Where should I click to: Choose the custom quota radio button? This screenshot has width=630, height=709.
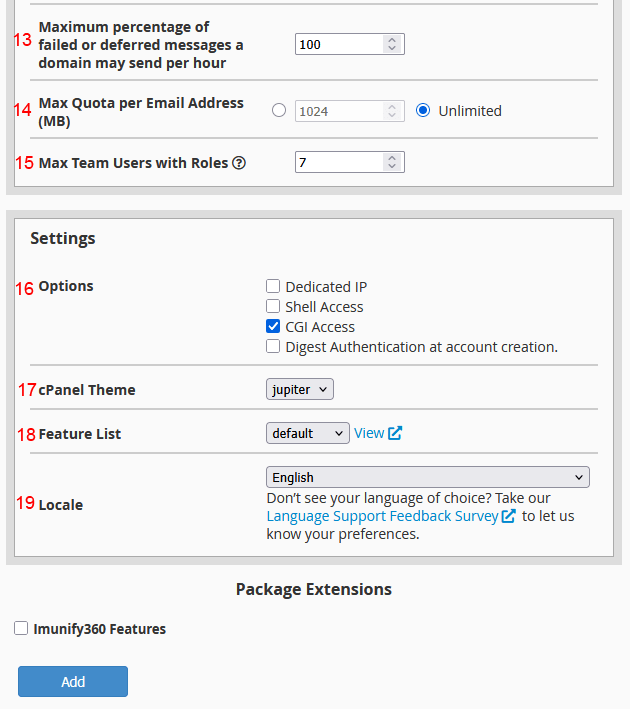(279, 111)
